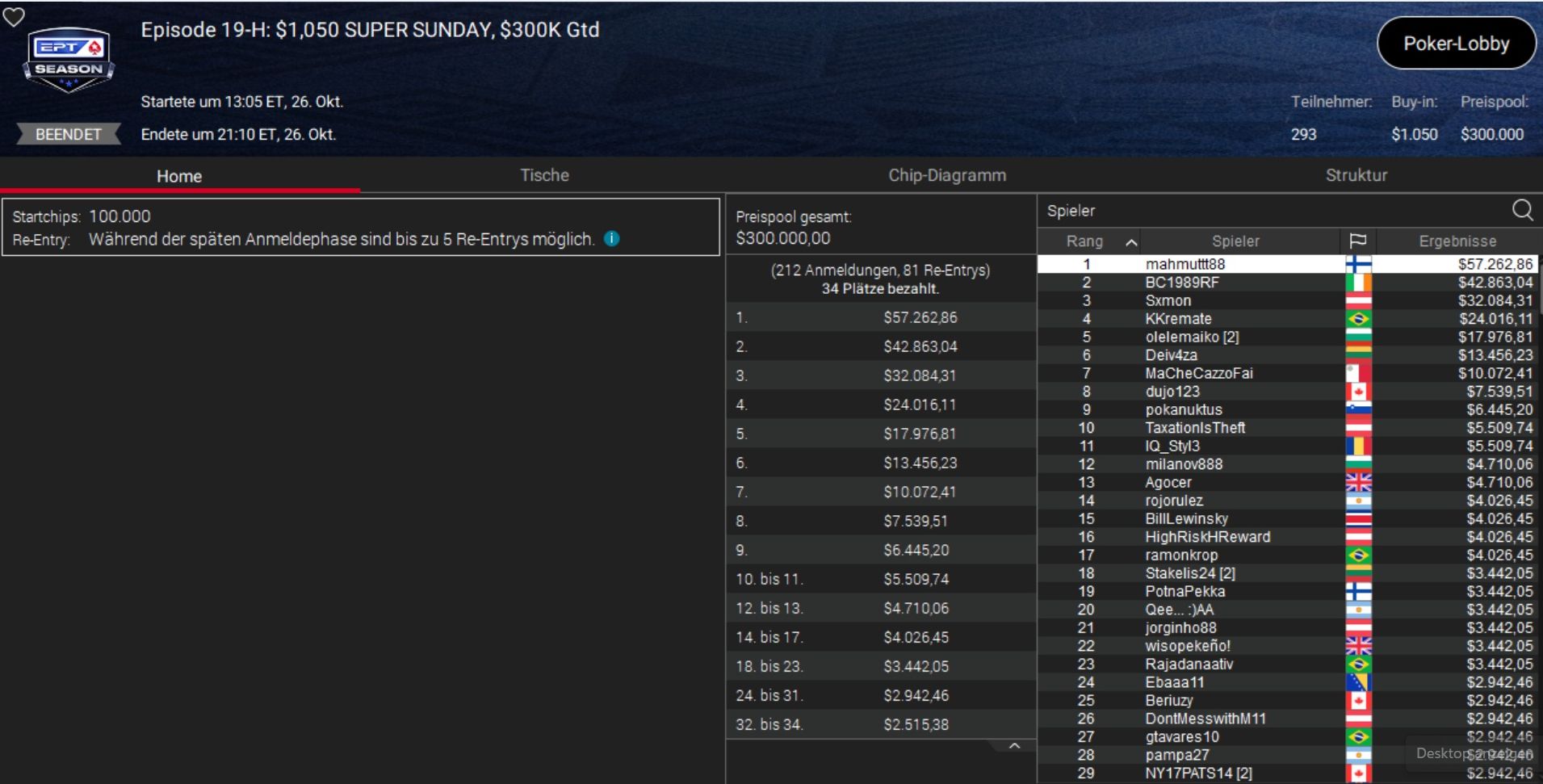Sort by Spieler column header
Image resolution: width=1543 pixels, height=784 pixels.
[1235, 241]
